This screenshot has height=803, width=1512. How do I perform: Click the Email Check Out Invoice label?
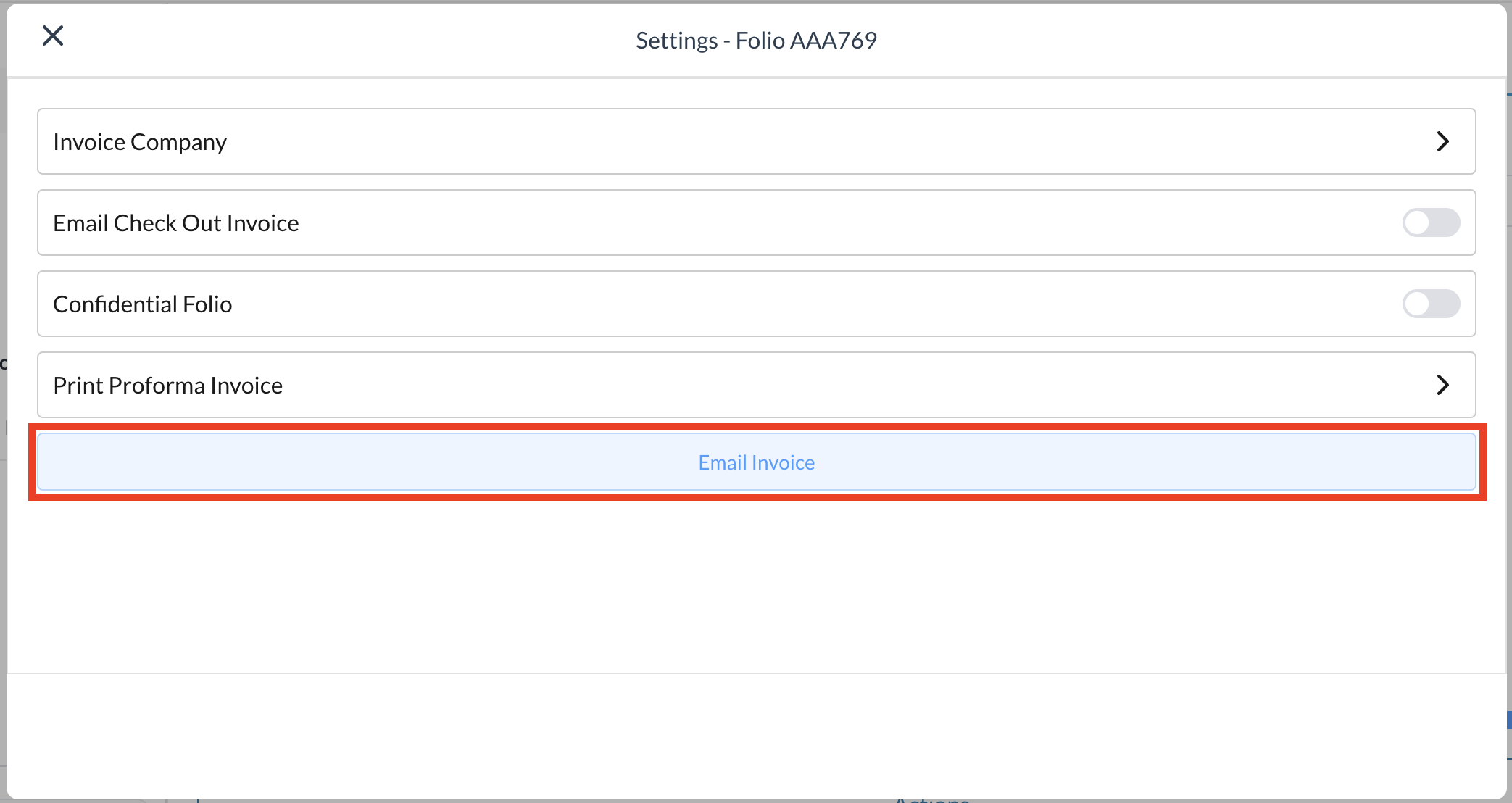(176, 223)
